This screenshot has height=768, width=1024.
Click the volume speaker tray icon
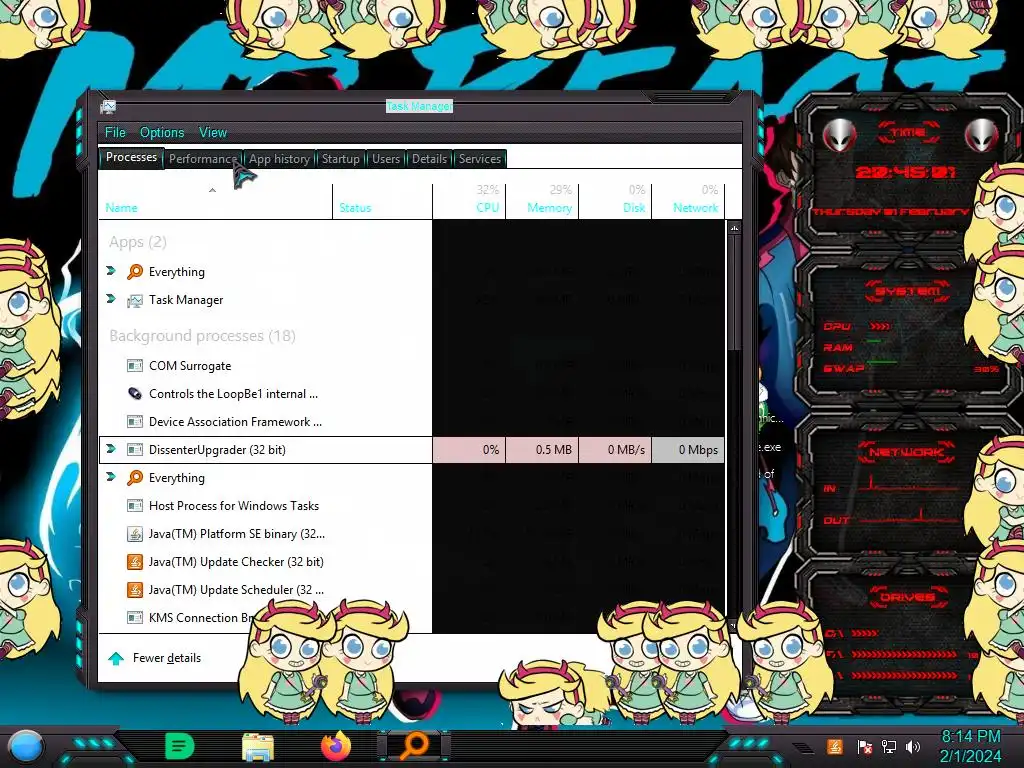point(913,747)
